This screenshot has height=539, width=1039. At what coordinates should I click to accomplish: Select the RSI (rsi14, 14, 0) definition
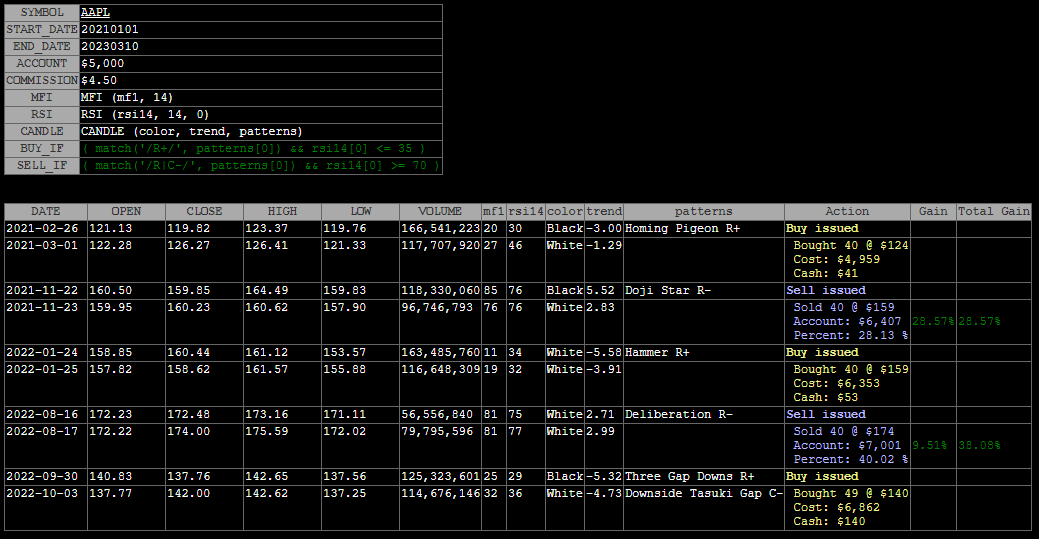pyautogui.click(x=144, y=115)
